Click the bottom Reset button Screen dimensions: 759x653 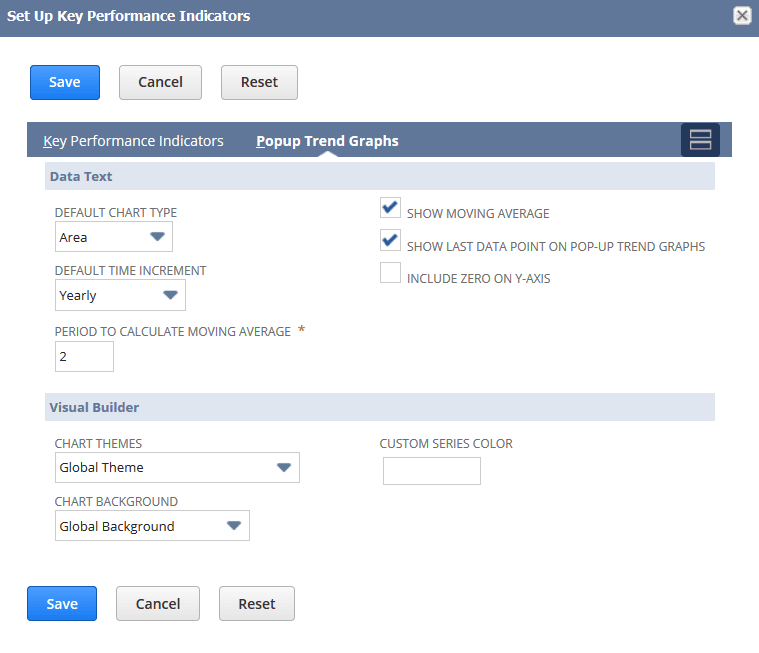257,604
